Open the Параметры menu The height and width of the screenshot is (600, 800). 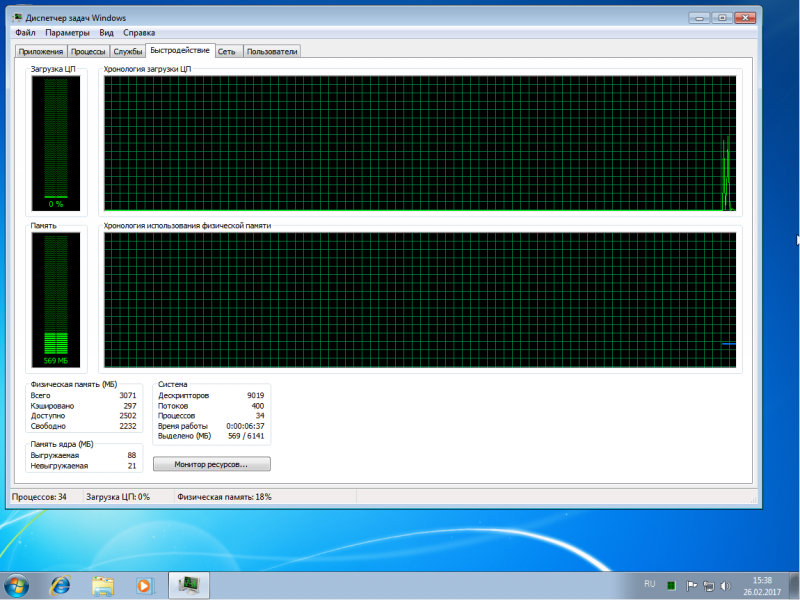click(67, 33)
